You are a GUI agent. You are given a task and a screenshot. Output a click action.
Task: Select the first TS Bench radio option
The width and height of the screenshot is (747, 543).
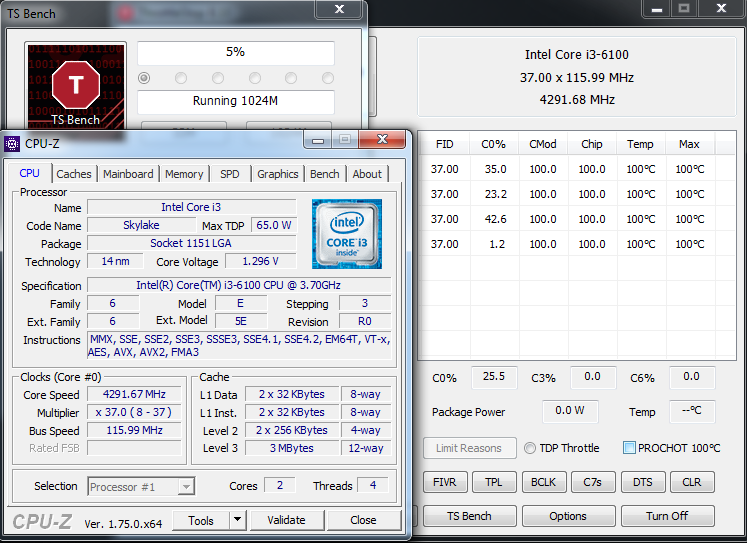(144, 78)
